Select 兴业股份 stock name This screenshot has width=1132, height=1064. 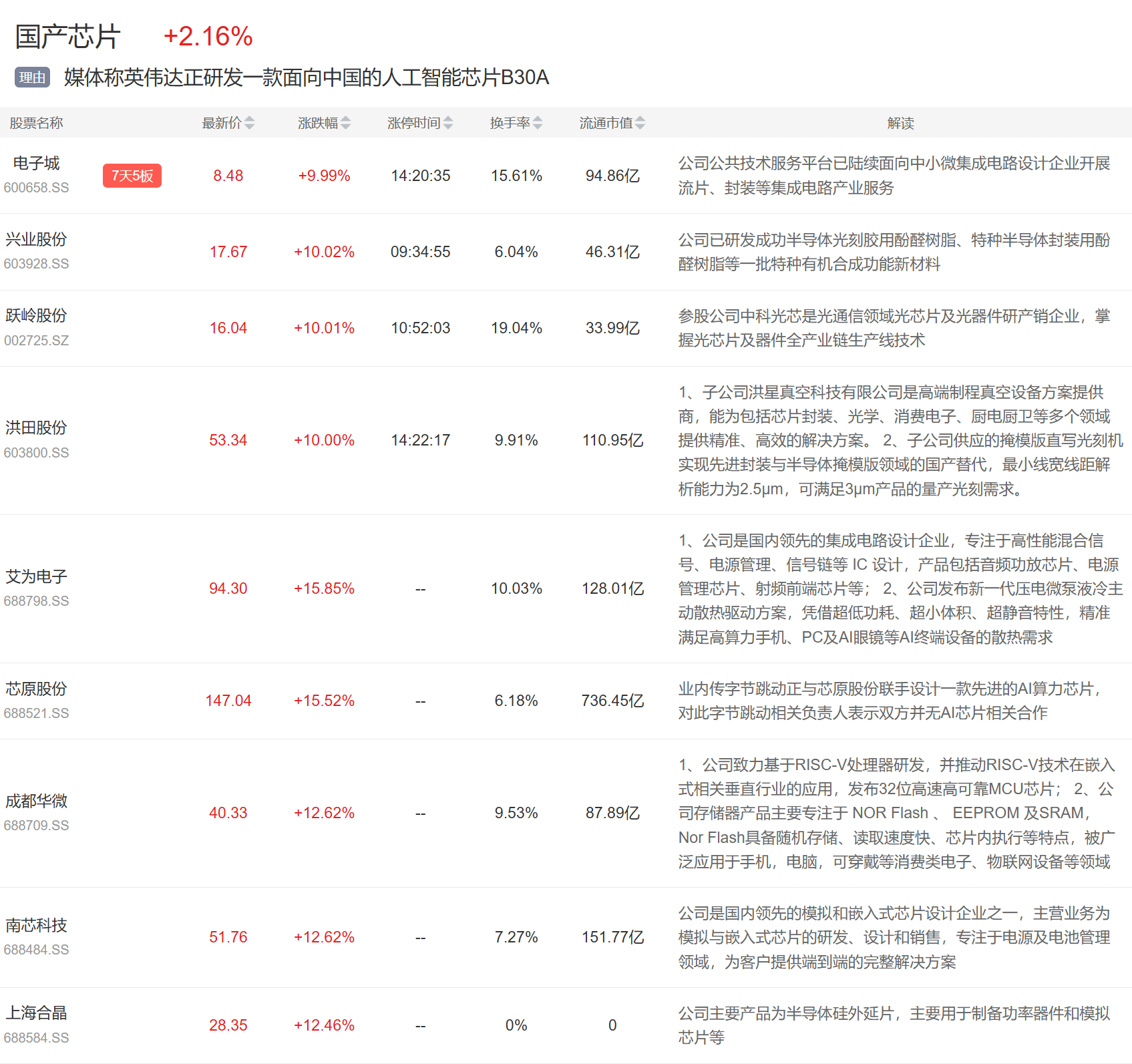click(x=36, y=240)
